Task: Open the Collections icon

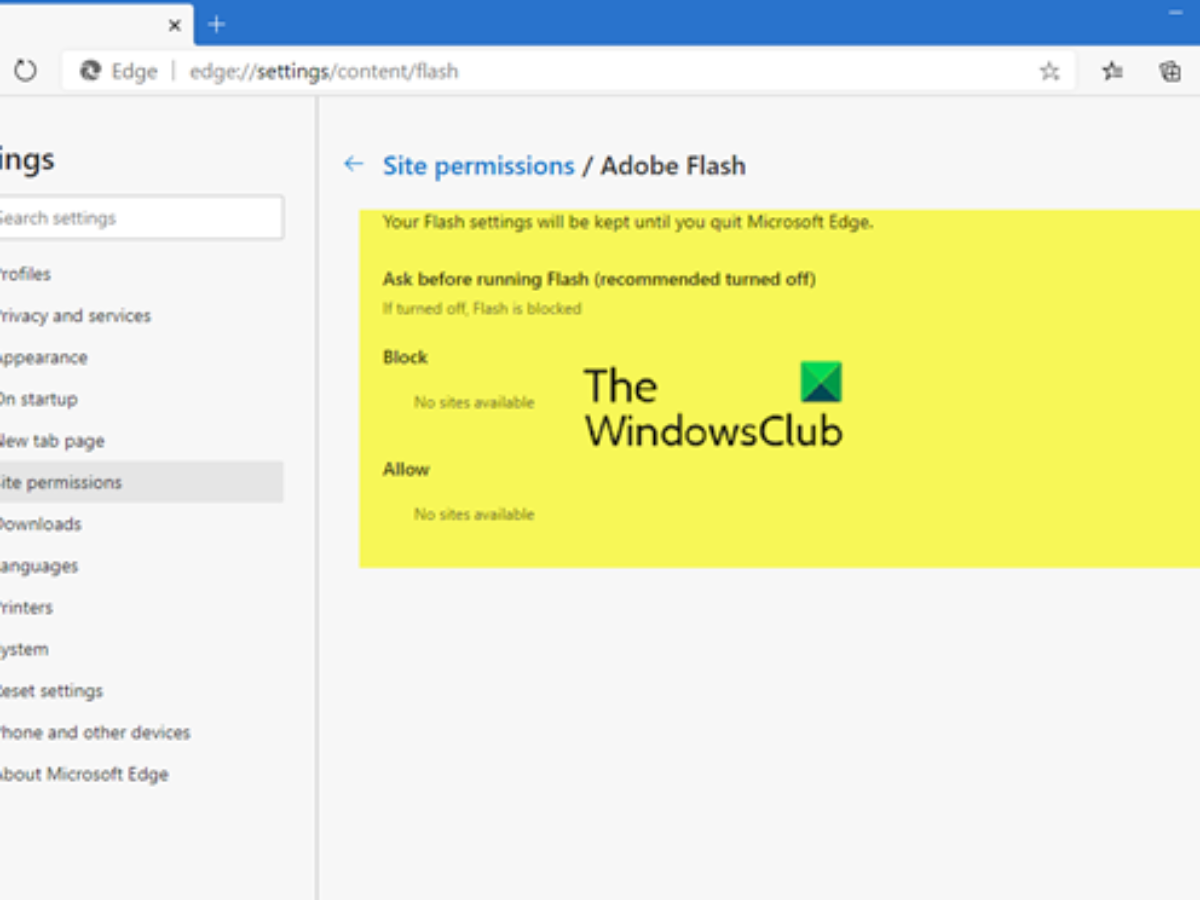Action: 1170,71
